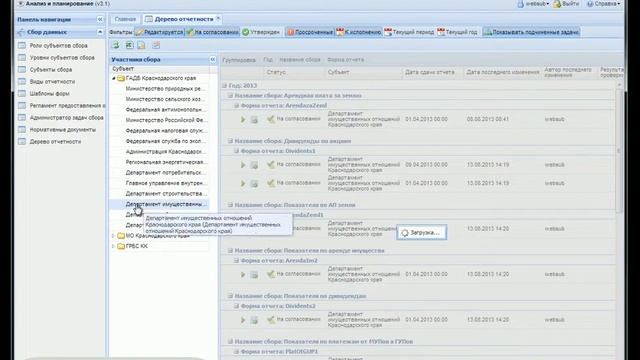Select Региональная энергетическая tree item
The width and height of the screenshot is (640, 360).
pos(166,162)
